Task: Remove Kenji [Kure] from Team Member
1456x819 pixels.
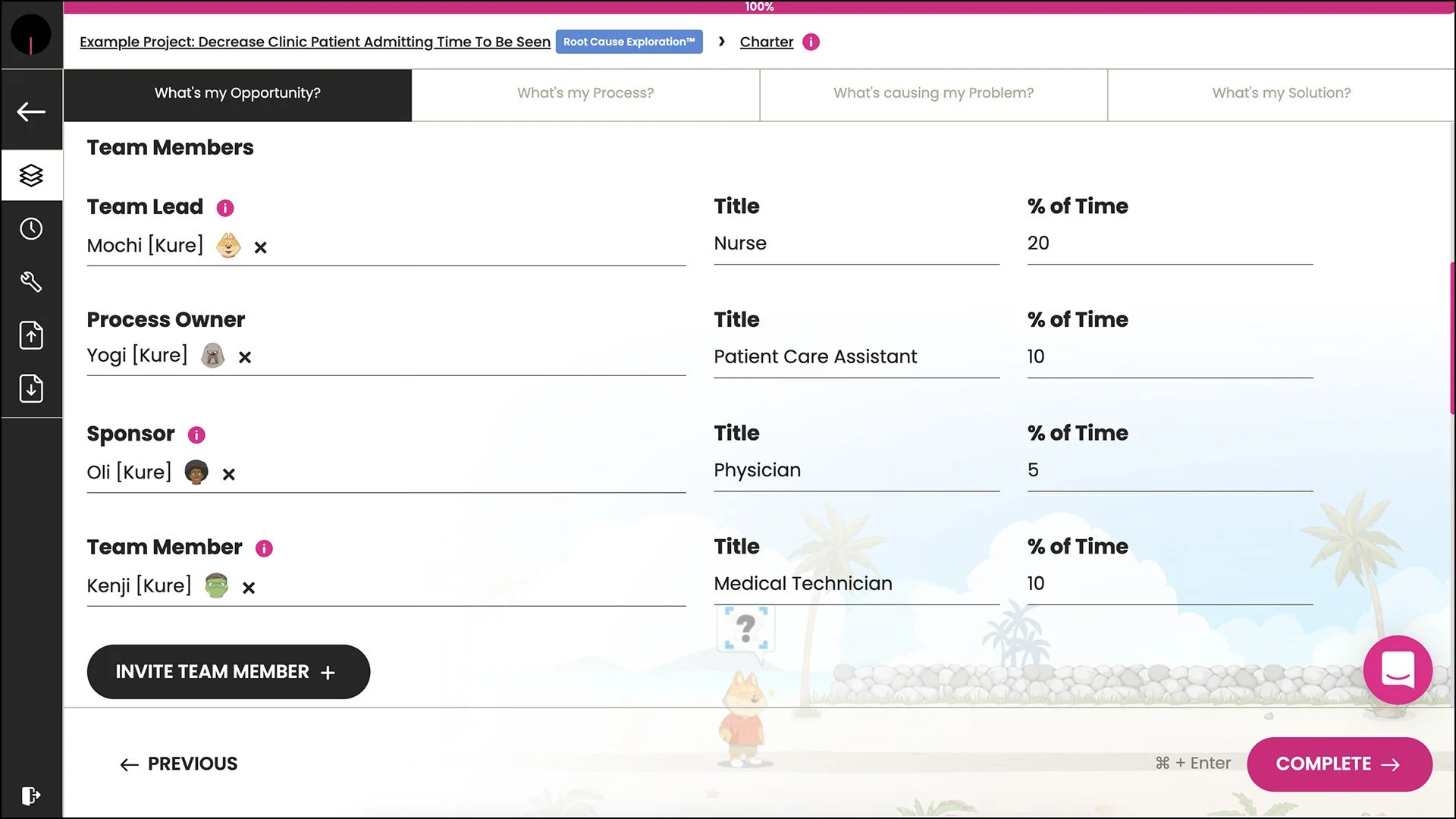Action: click(249, 588)
